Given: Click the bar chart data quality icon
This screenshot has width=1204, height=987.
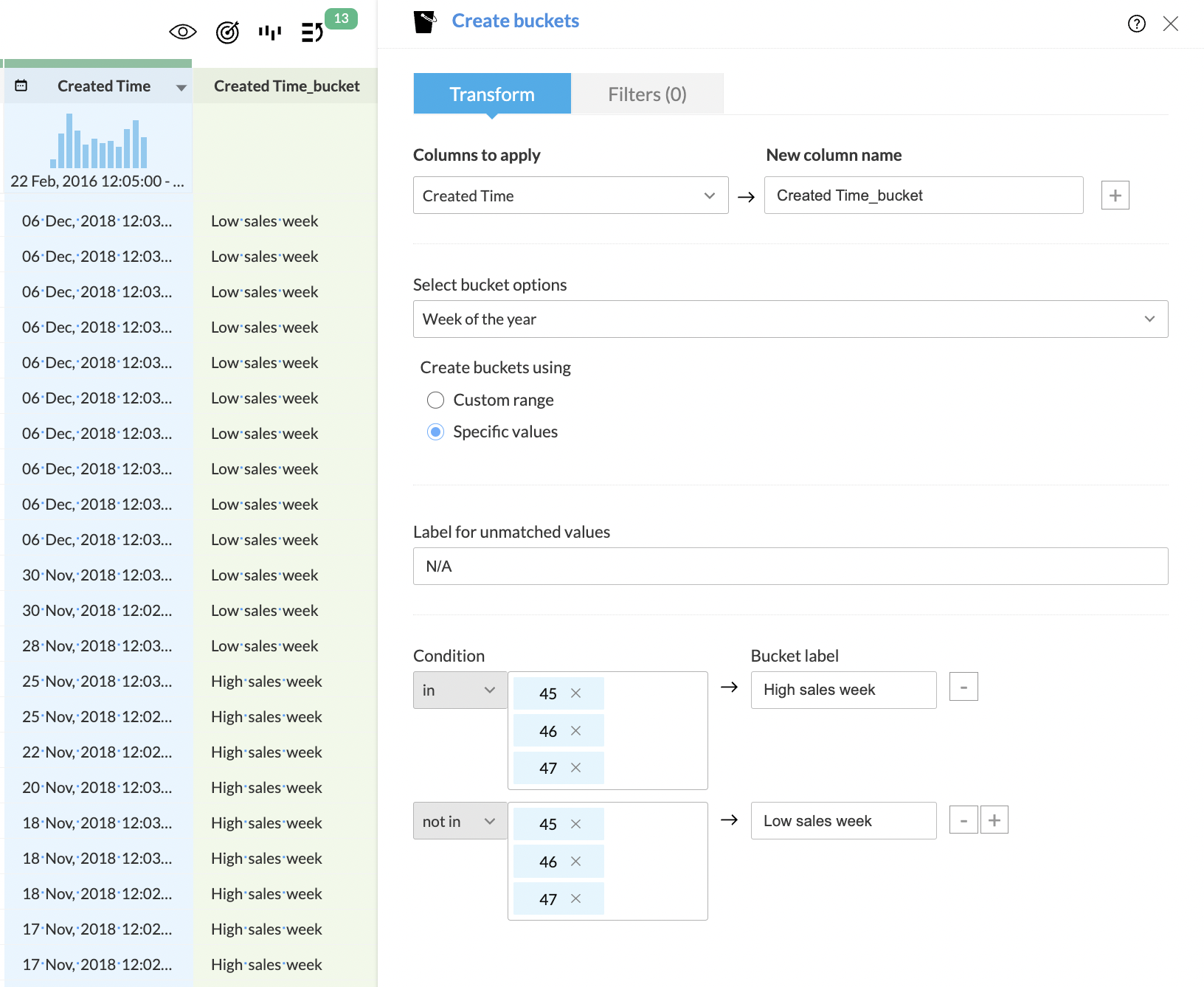Looking at the screenshot, I should (270, 32).
